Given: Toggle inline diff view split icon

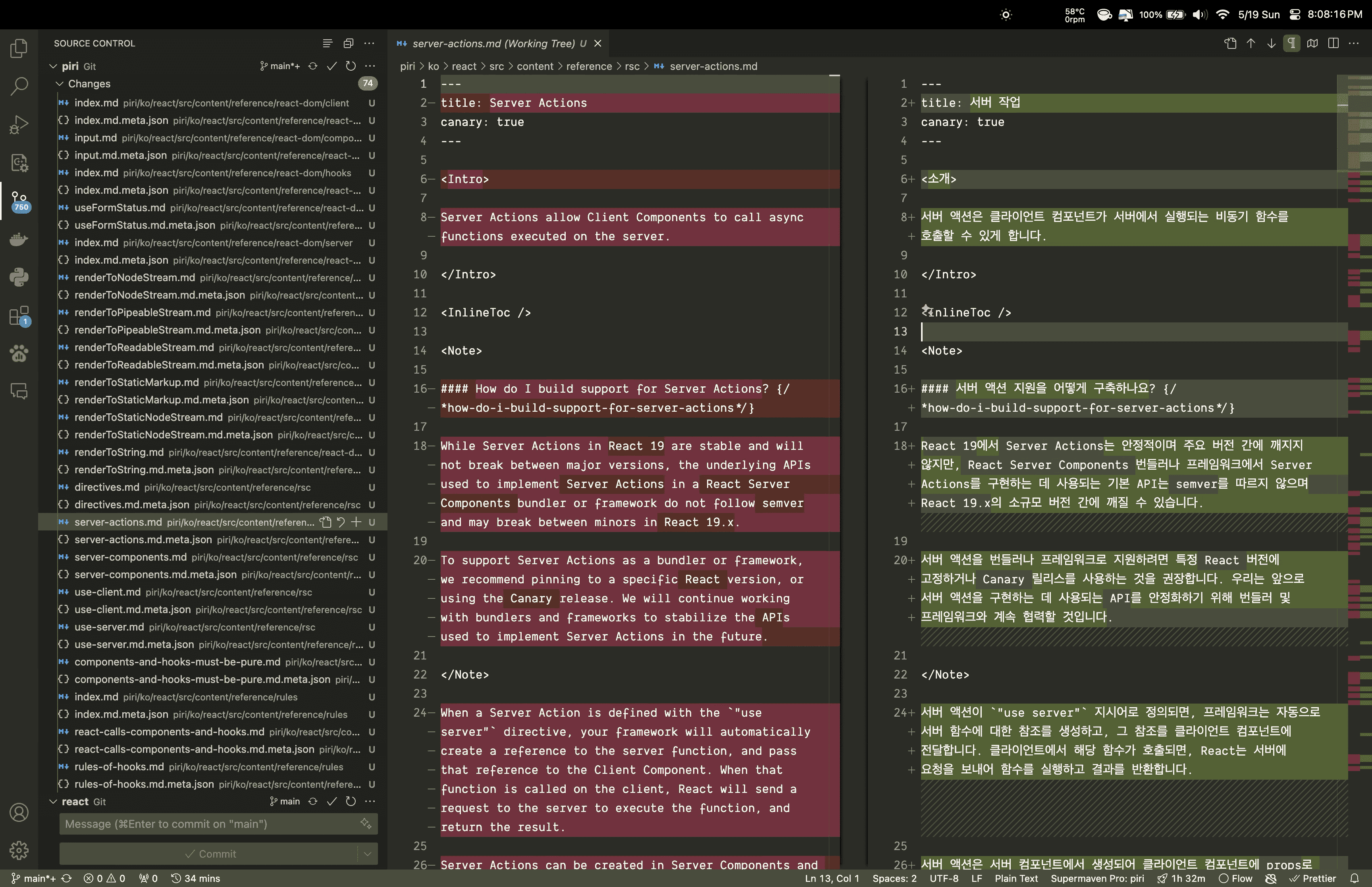Looking at the screenshot, I should (x=1333, y=43).
